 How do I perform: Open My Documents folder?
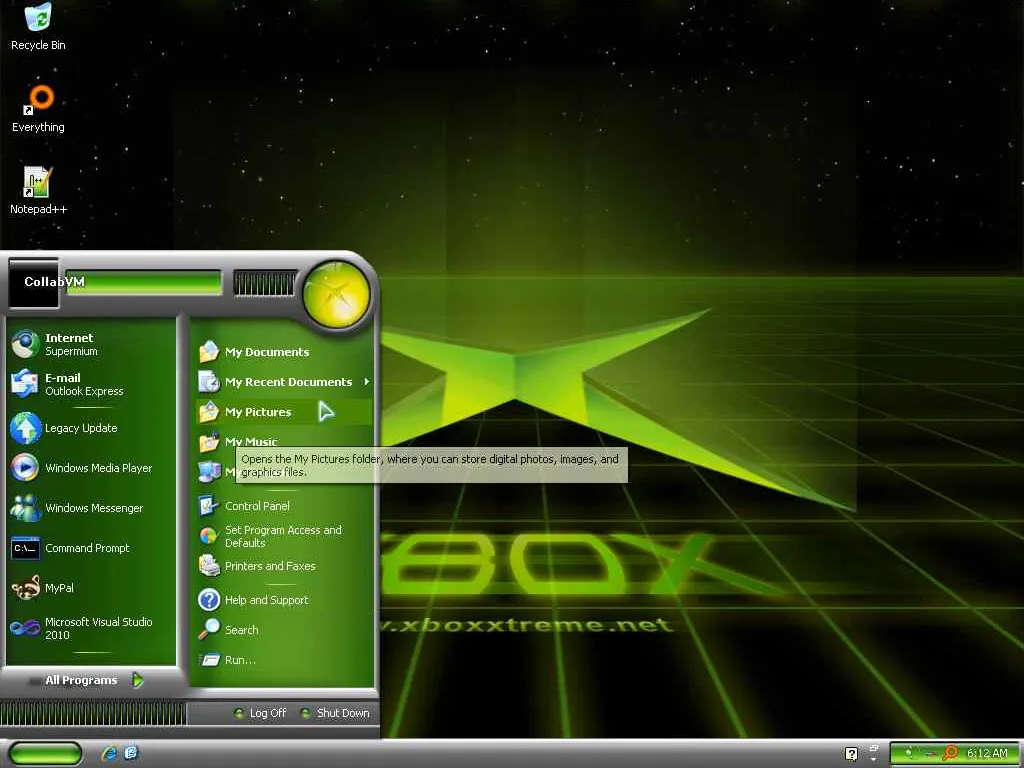283,352
